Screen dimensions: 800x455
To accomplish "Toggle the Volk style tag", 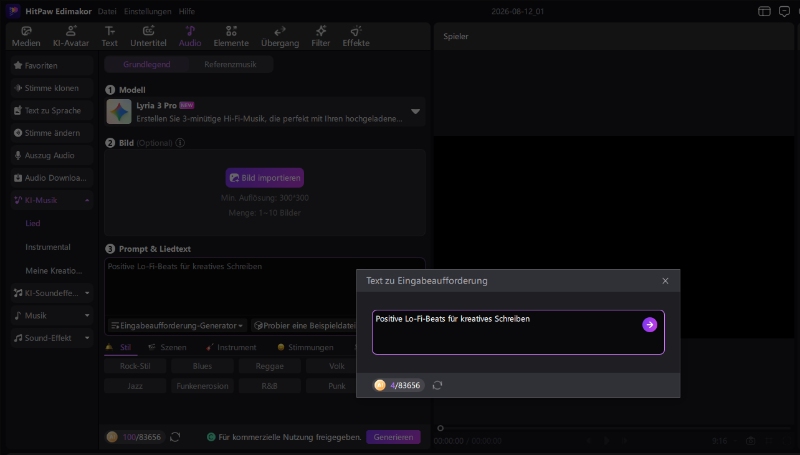I will (x=331, y=366).
